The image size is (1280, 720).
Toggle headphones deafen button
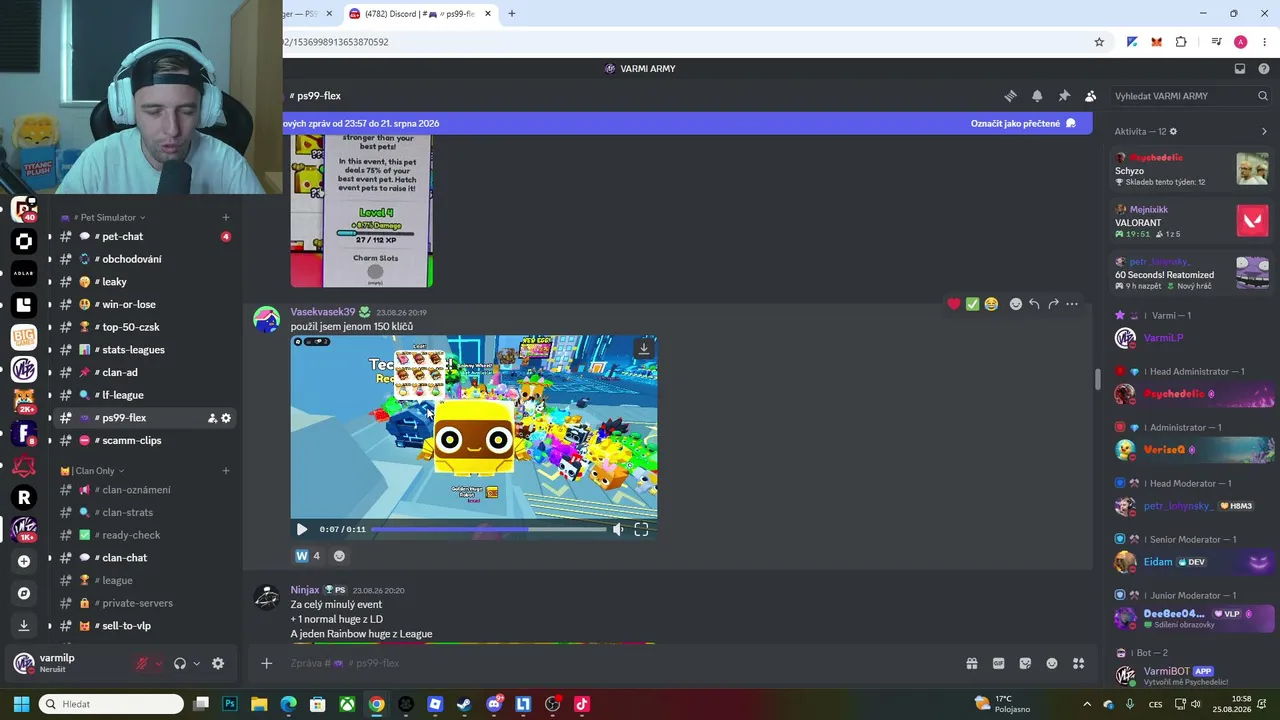click(180, 663)
